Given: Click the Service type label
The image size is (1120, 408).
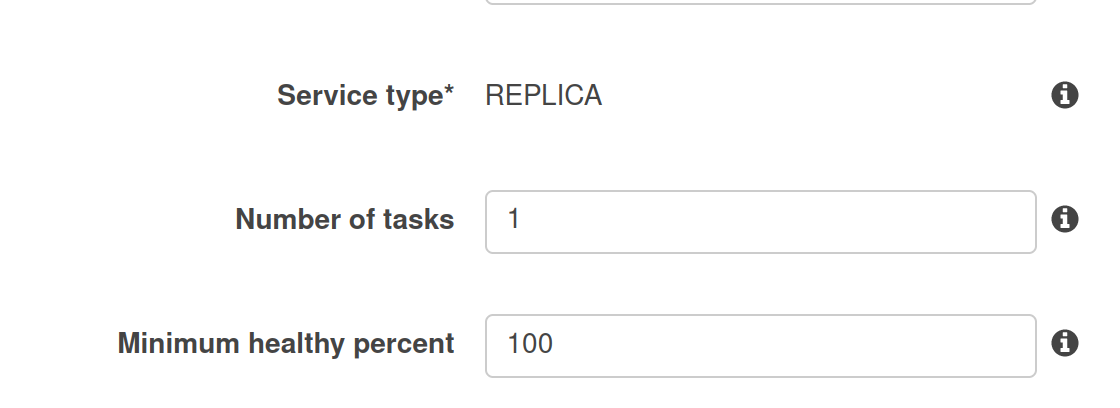Looking at the screenshot, I should coord(365,96).
